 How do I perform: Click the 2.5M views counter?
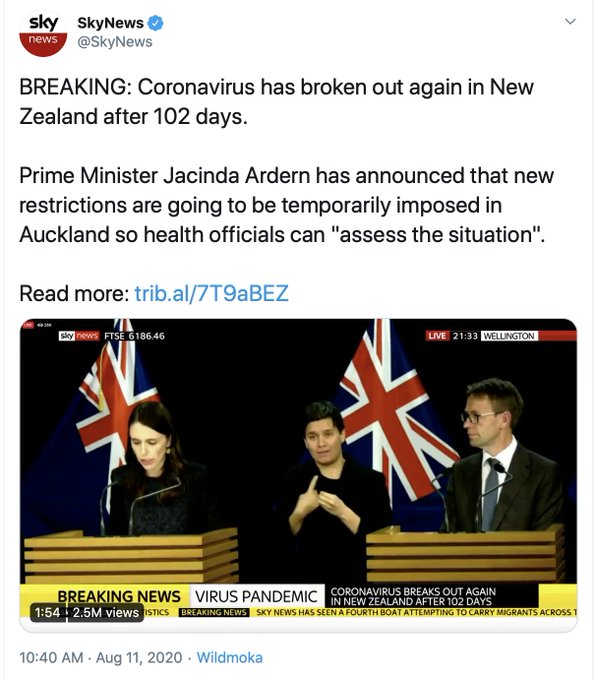click(x=106, y=612)
